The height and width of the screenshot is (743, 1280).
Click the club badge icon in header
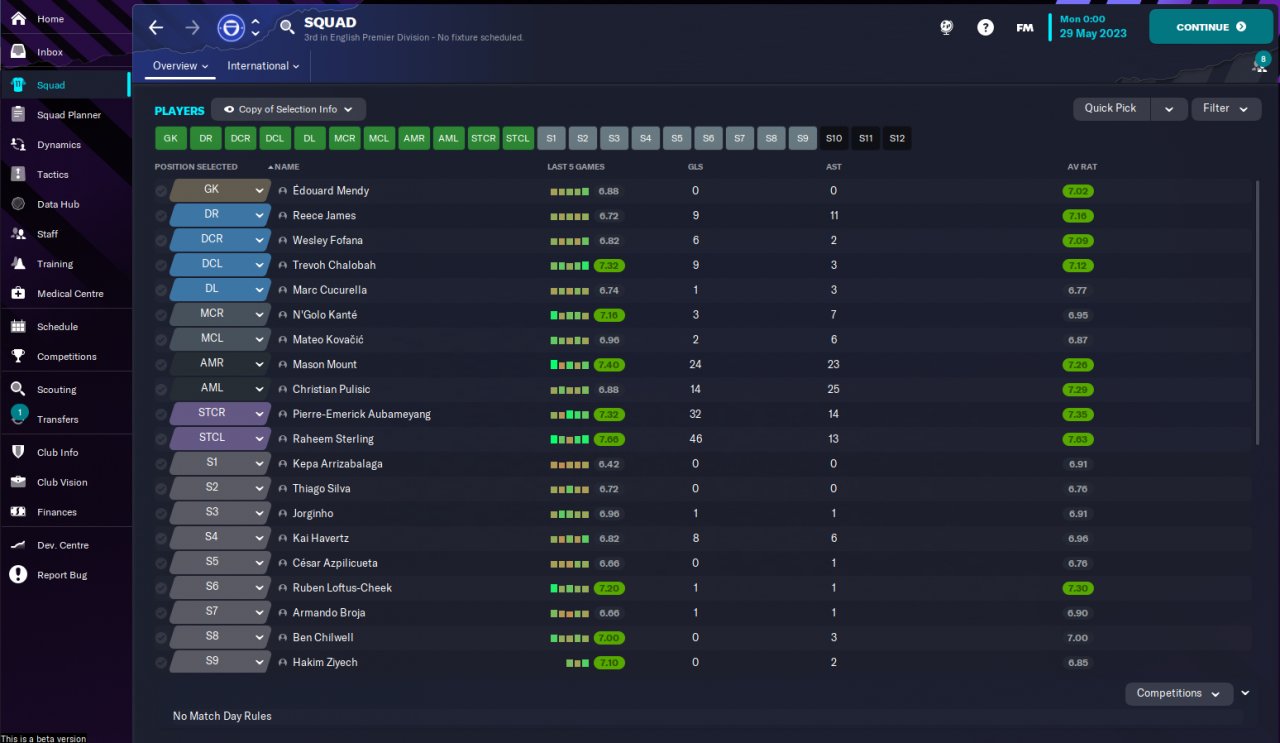[x=231, y=28]
